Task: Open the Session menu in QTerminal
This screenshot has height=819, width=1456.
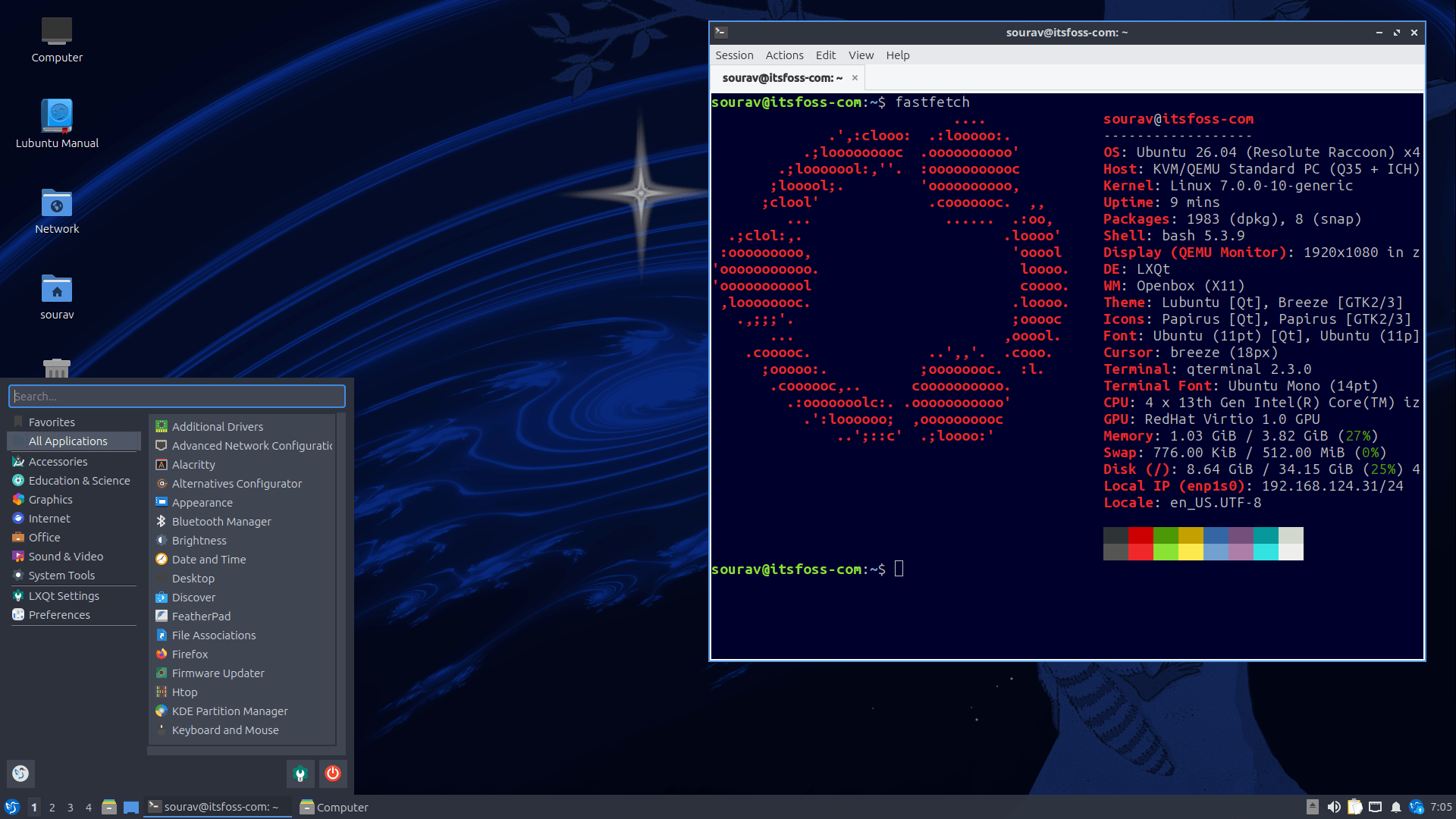Action: tap(733, 55)
